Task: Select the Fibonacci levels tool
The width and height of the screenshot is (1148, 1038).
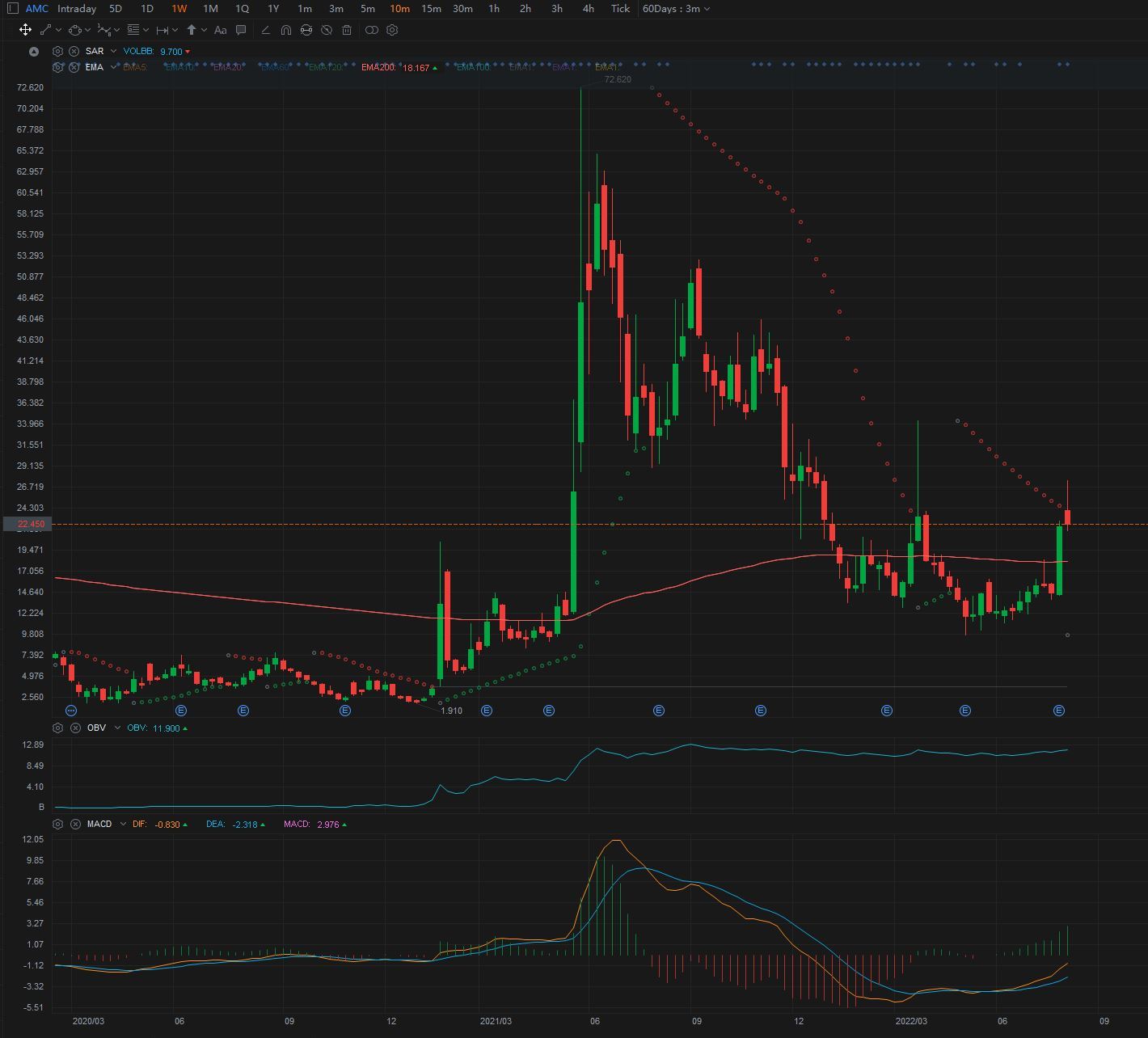Action: (133, 30)
